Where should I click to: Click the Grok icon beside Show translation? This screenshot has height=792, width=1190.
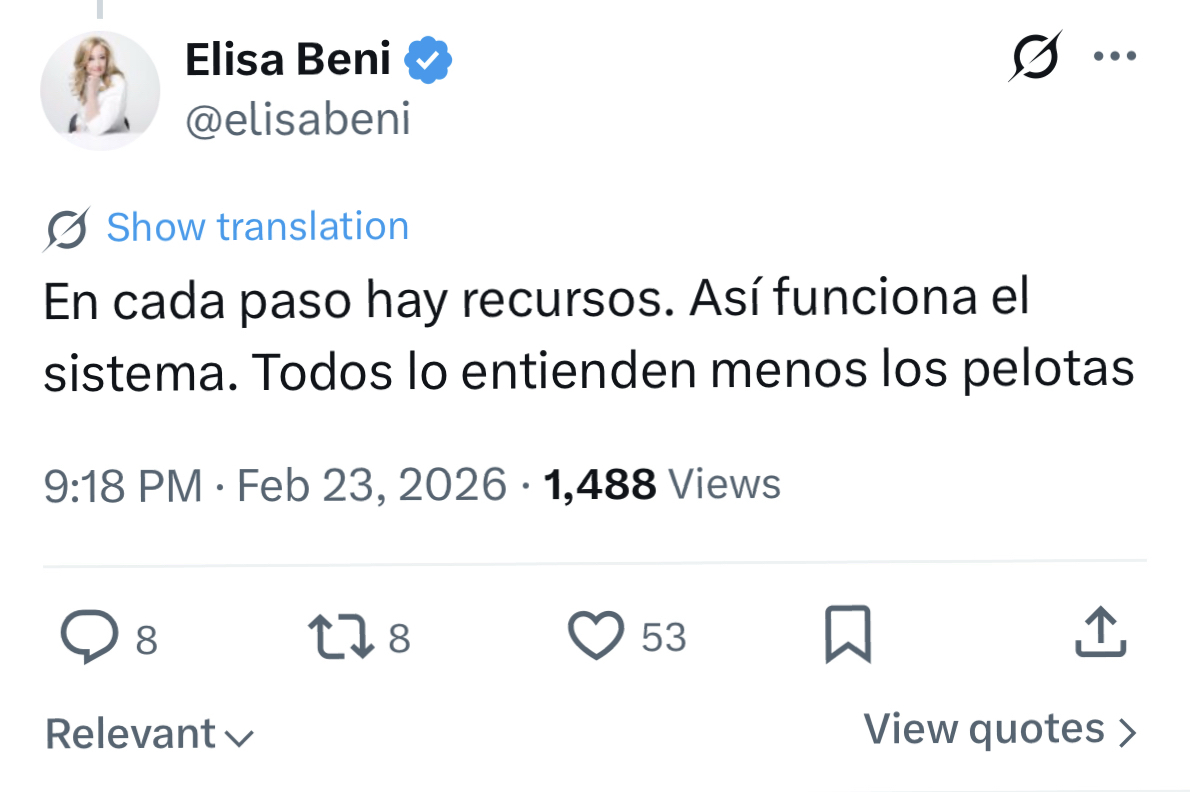coord(68,229)
